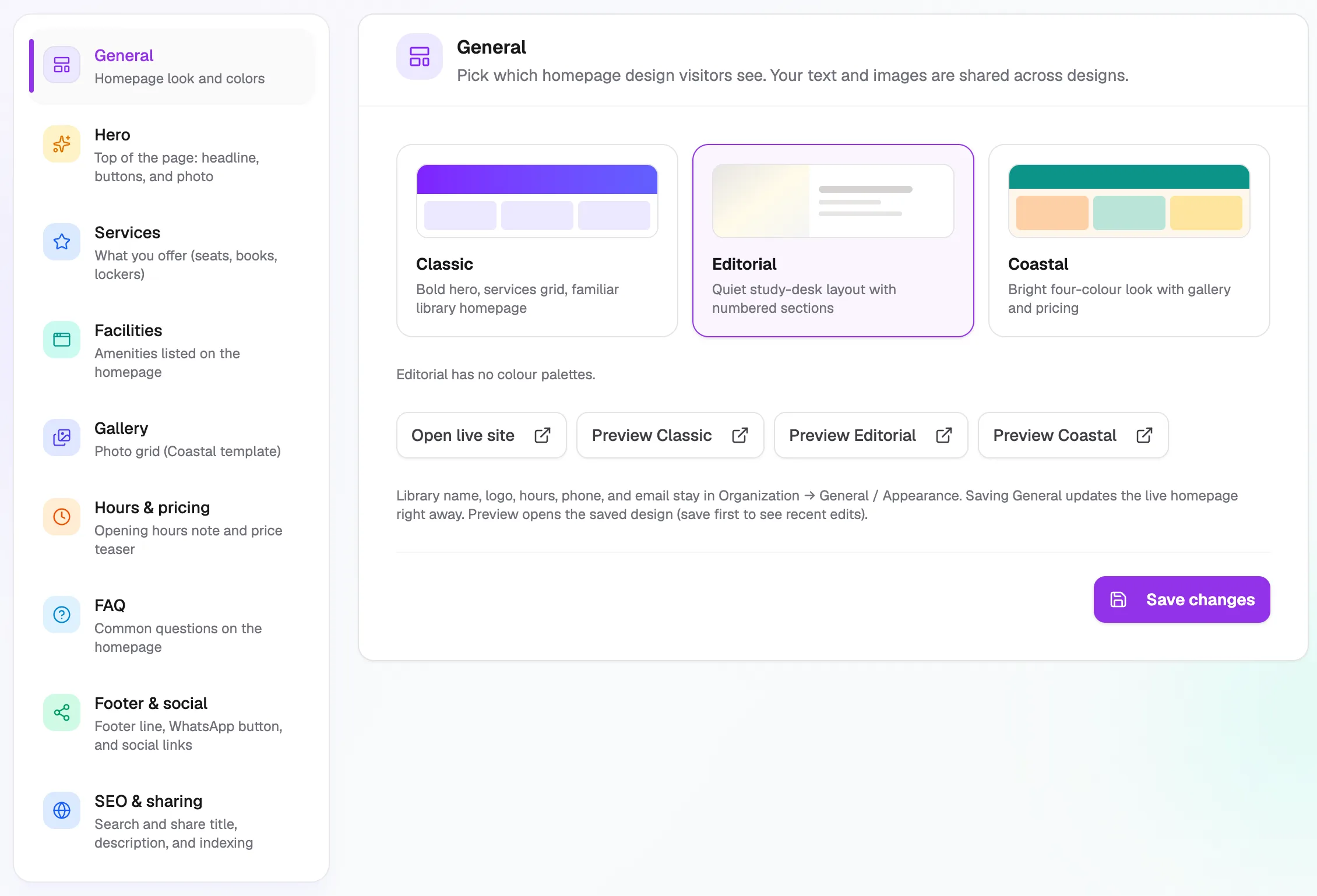Switch to SEO & sharing section

tap(171, 821)
